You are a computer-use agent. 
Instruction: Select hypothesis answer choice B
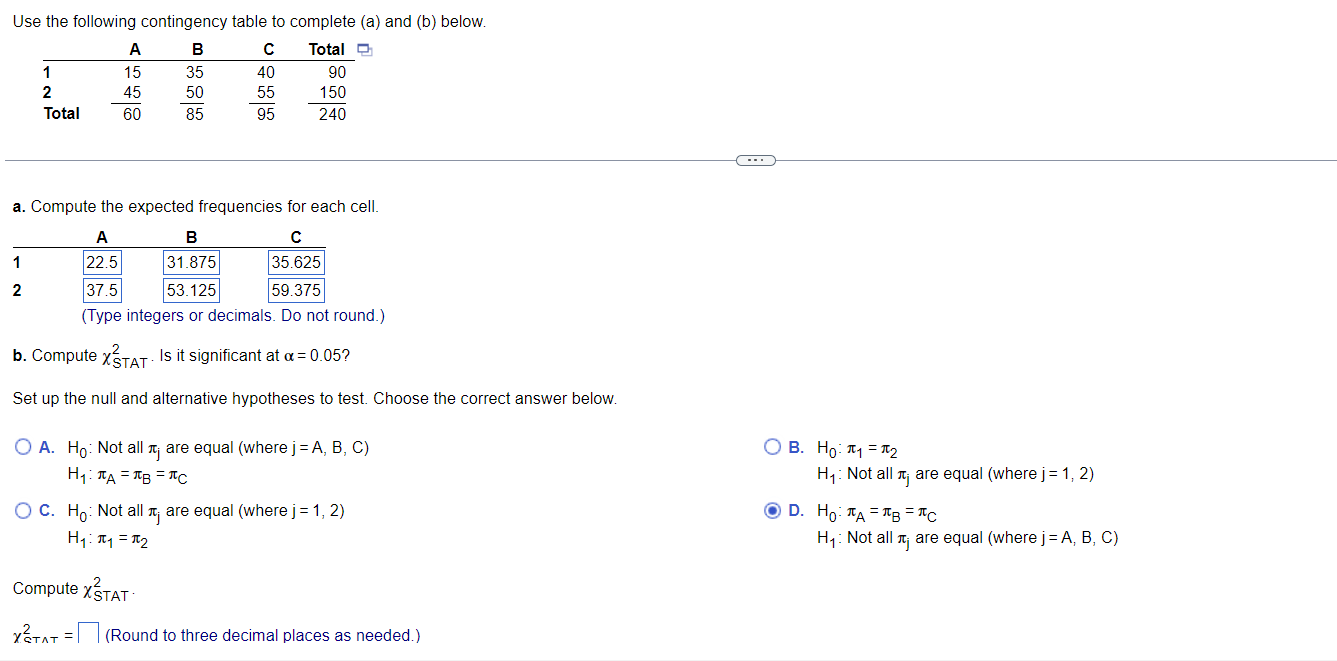pyautogui.click(x=771, y=446)
